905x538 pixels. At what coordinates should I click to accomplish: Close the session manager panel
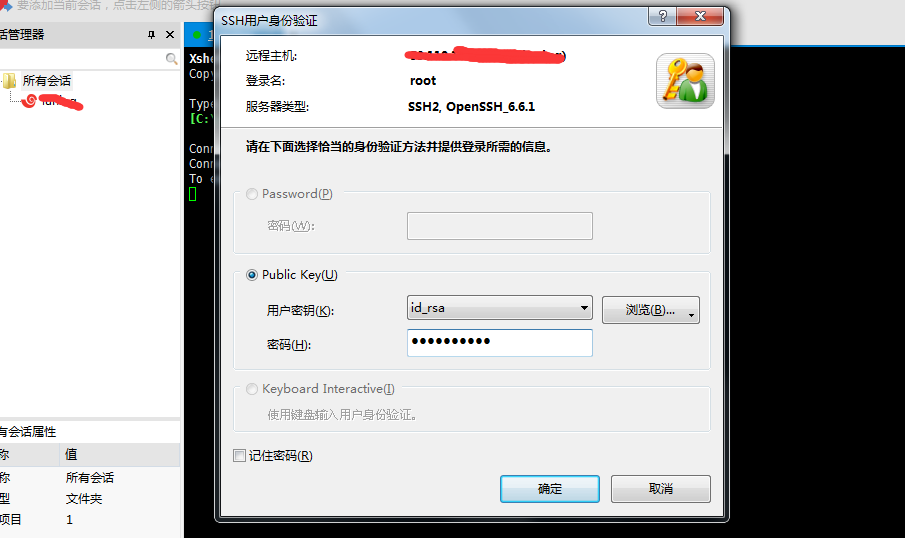coord(170,35)
